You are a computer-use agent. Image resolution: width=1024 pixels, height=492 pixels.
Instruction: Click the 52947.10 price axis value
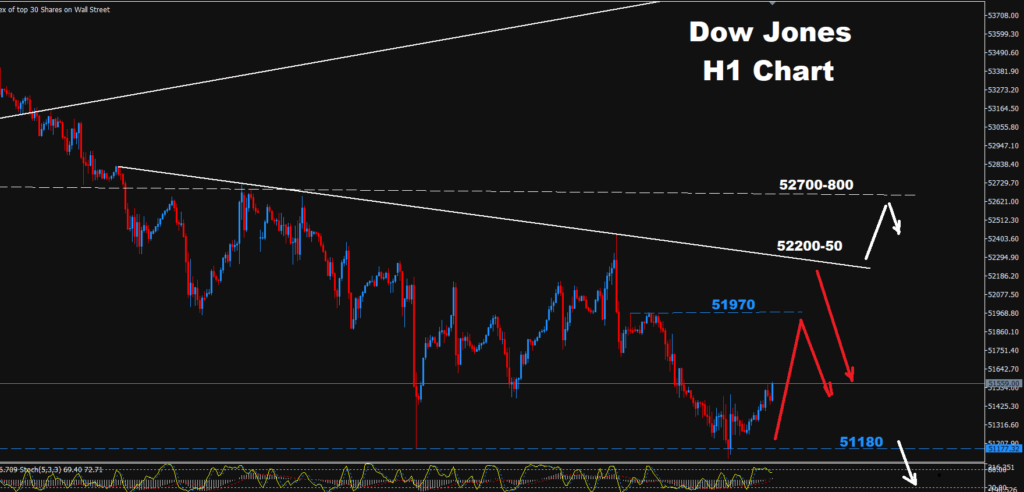[x=1004, y=146]
